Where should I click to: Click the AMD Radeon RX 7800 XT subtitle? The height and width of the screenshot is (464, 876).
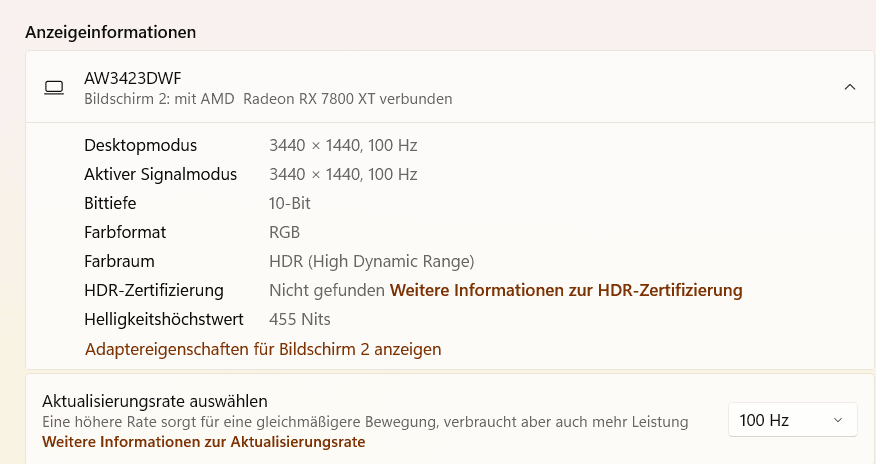point(268,99)
